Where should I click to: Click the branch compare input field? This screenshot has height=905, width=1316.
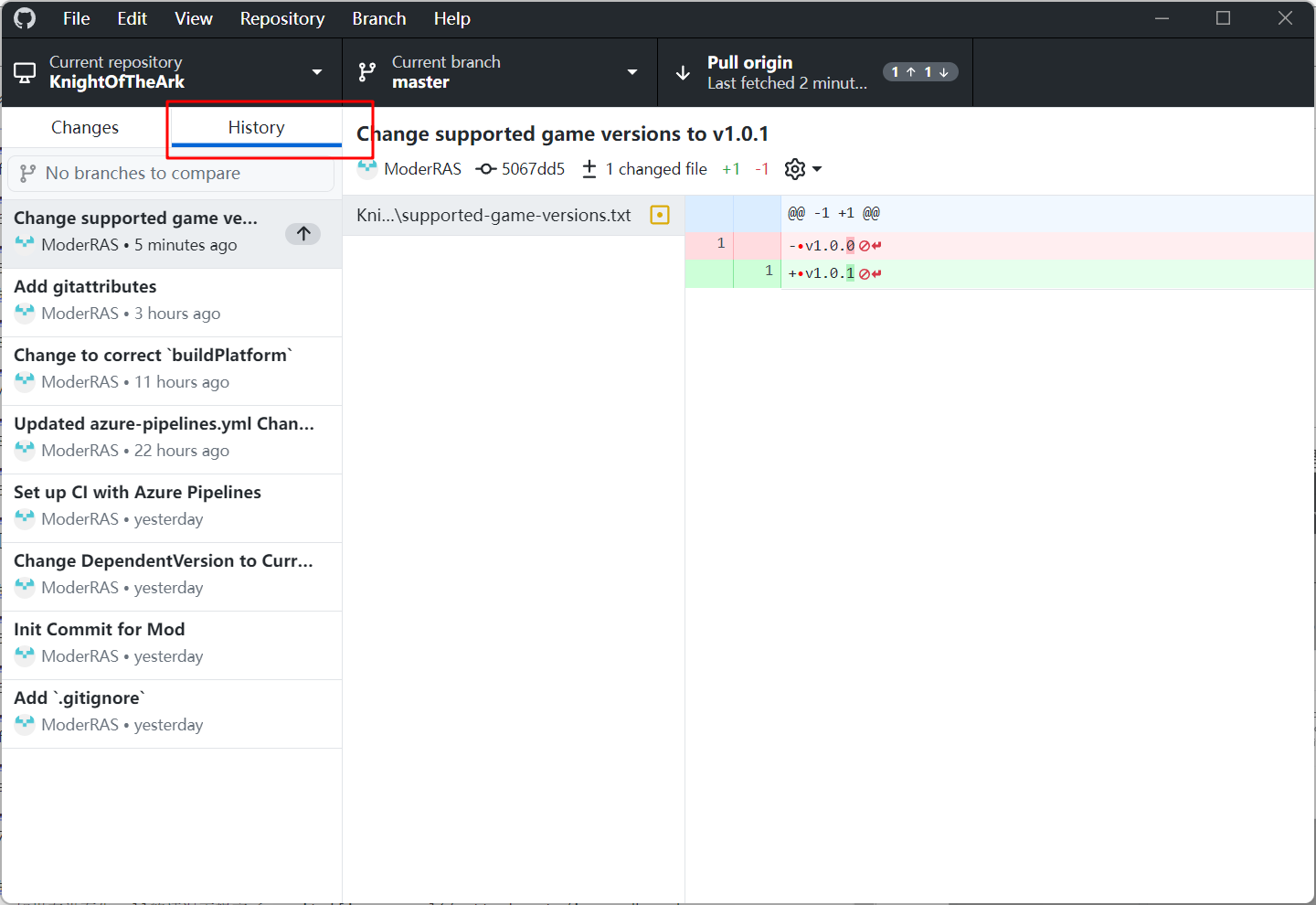point(172,174)
